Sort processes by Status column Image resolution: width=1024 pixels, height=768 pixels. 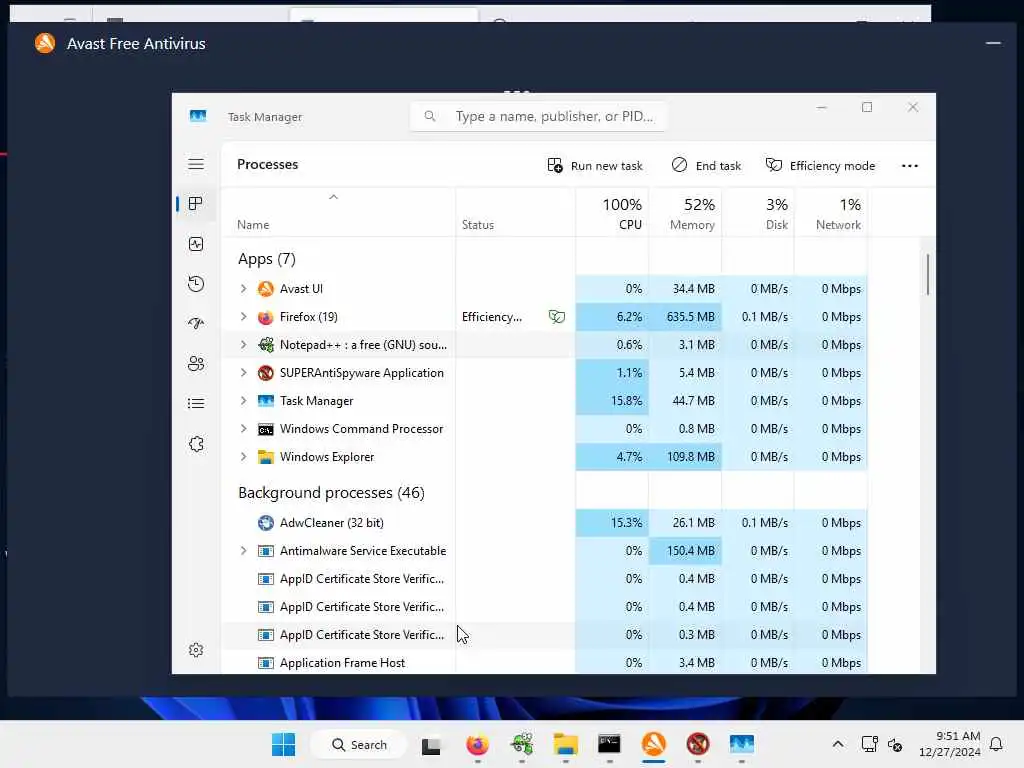click(x=515, y=212)
